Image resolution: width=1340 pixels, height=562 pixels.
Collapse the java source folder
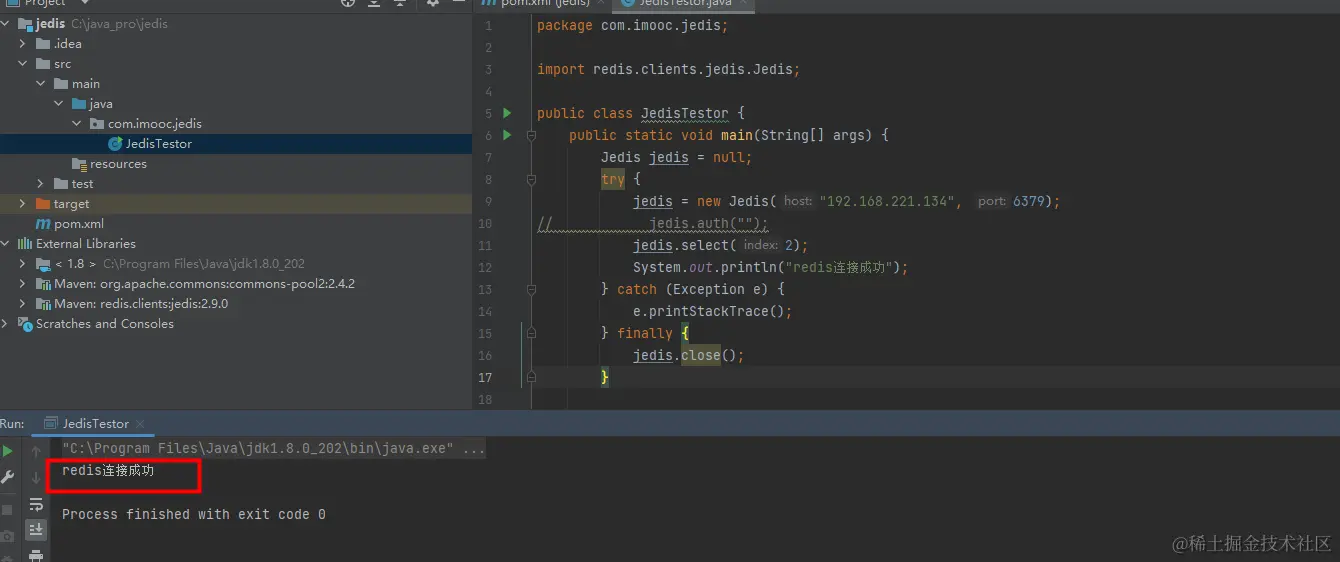(x=60, y=104)
